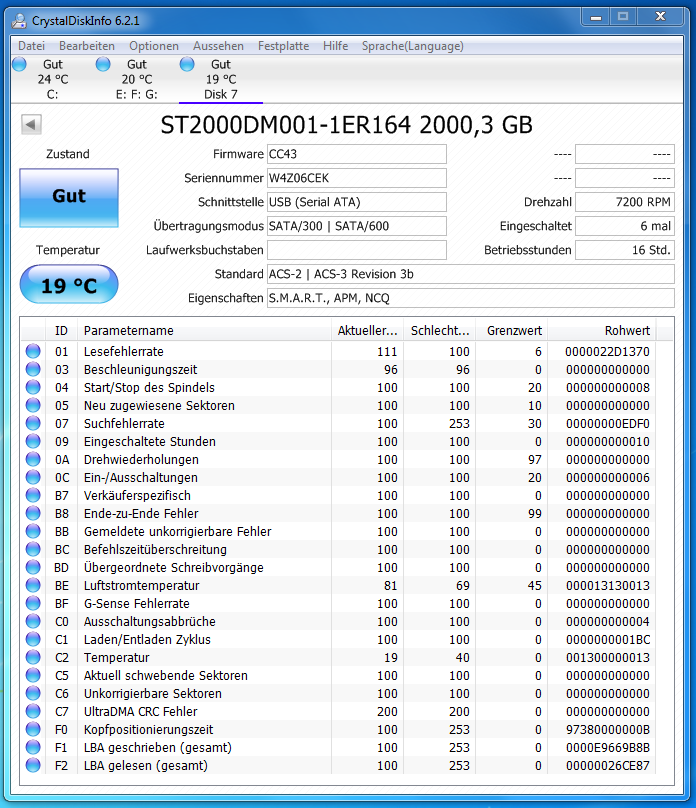Click status orb for UltraDMA CRC Fehler row
This screenshot has width=696, height=808.
[x=33, y=711]
